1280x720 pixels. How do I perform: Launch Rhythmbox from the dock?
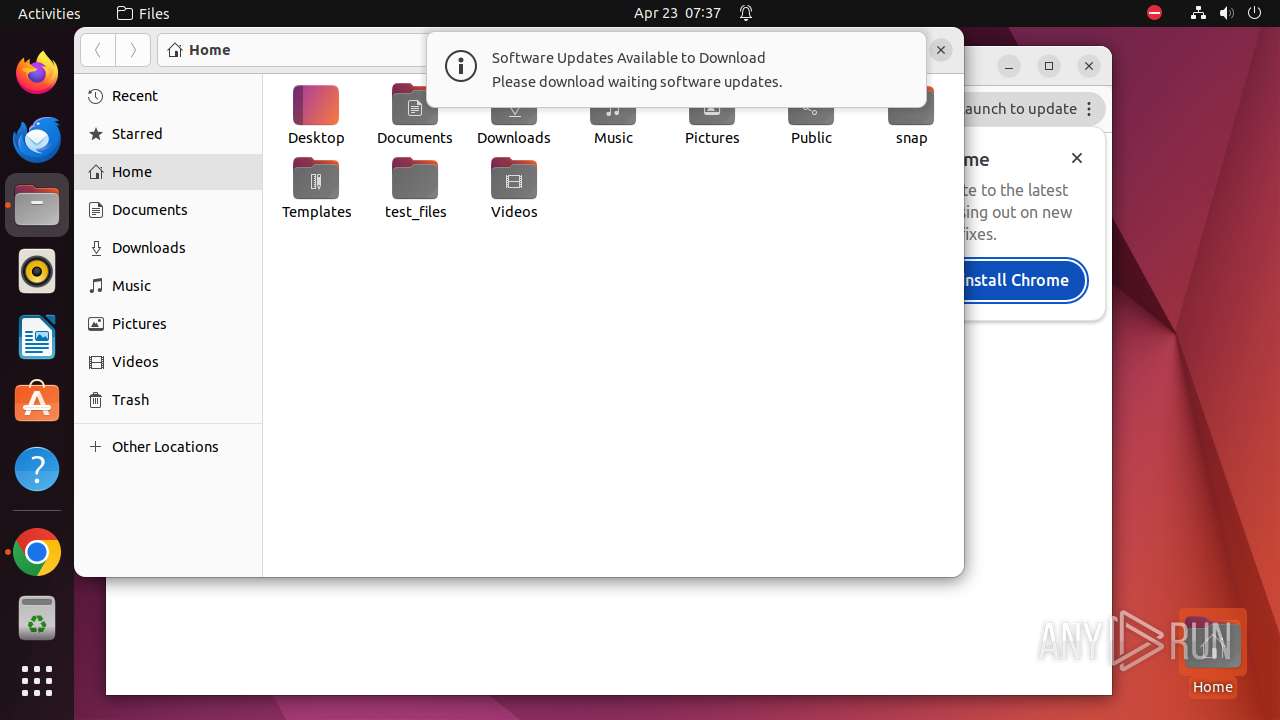pyautogui.click(x=37, y=271)
